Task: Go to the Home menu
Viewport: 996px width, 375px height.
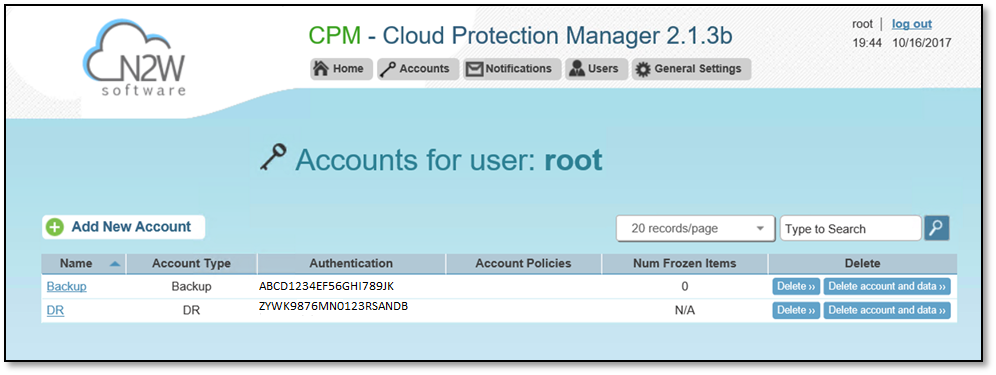Action: coord(341,69)
